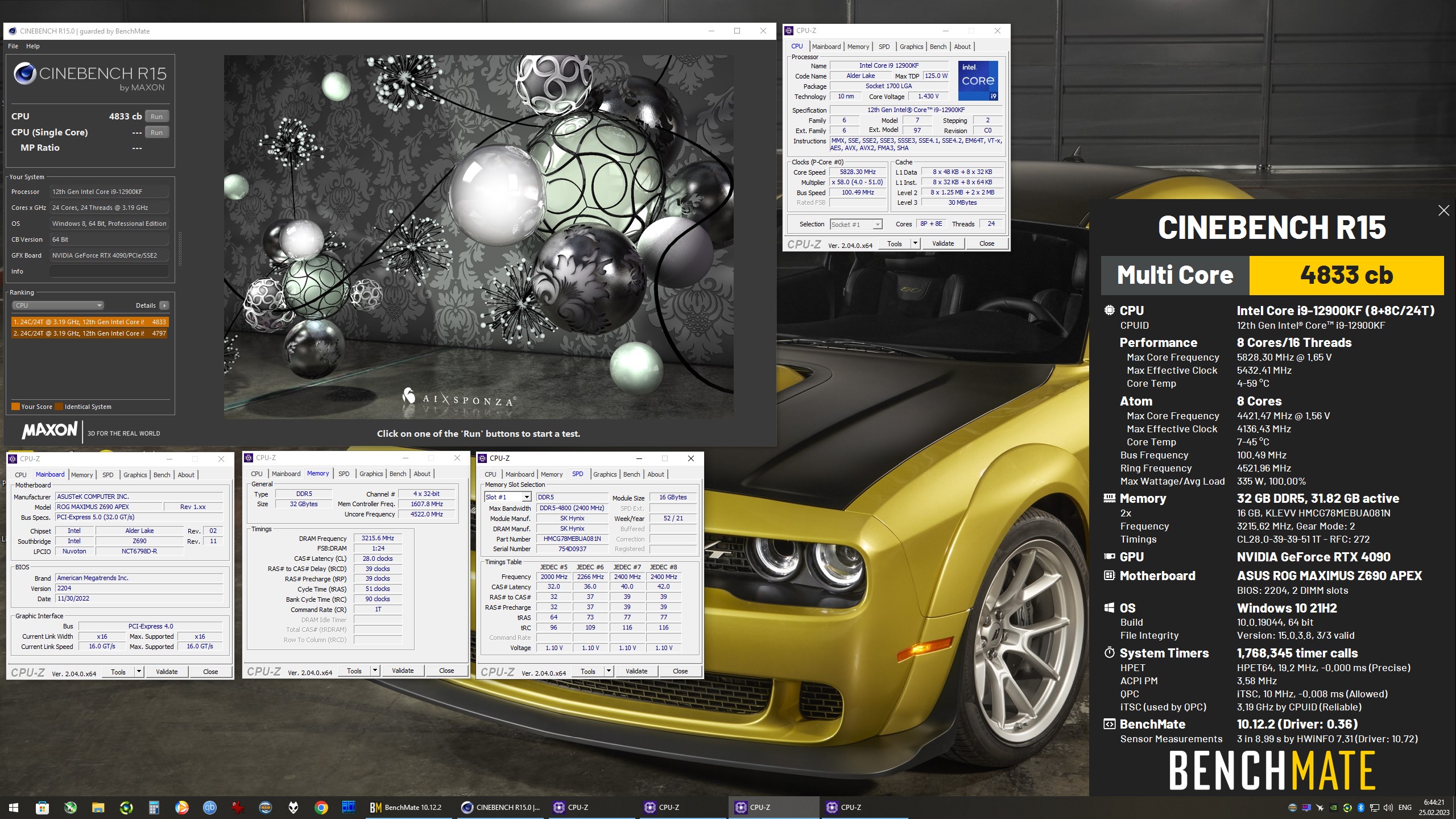
Task: Open the fox-head (foobar2000) taskbar icon
Action: click(293, 807)
